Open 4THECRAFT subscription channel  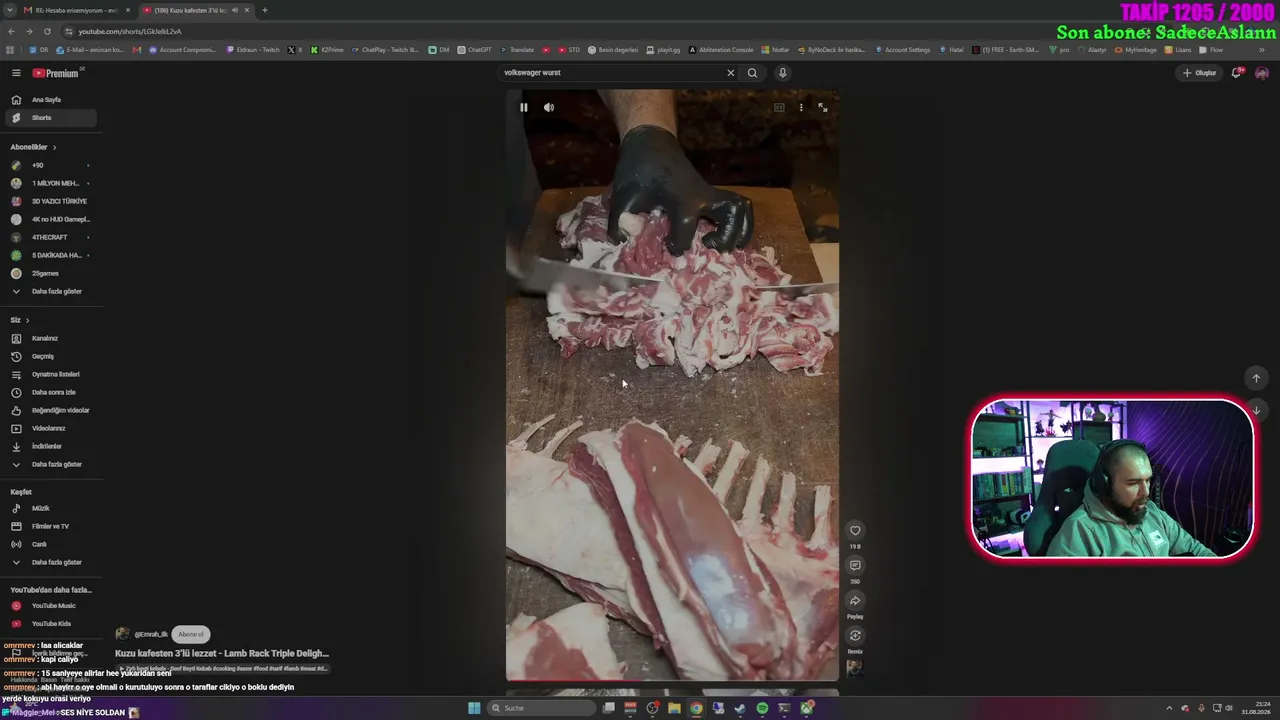(50, 237)
